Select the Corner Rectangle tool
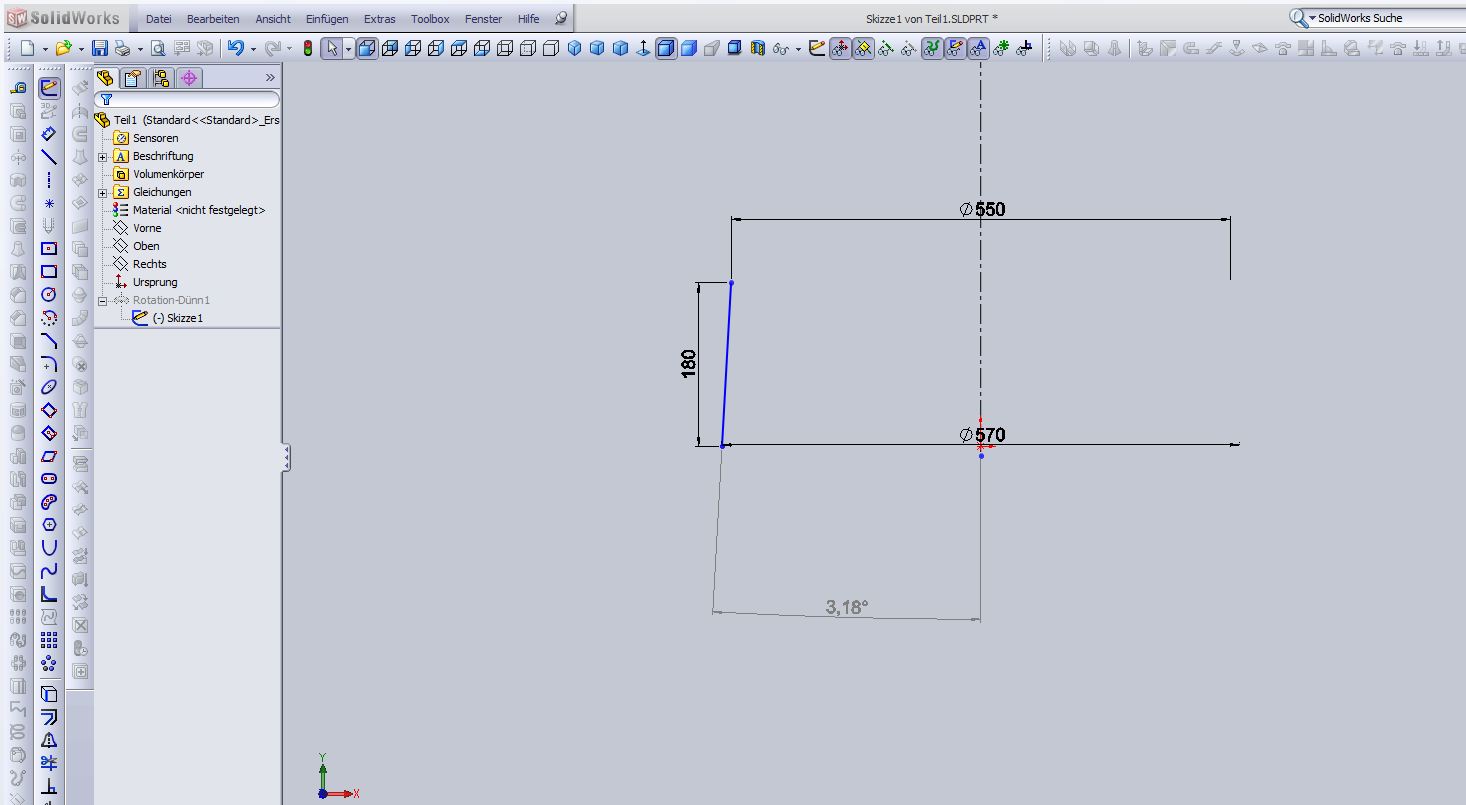The image size is (1466, 805). click(49, 272)
